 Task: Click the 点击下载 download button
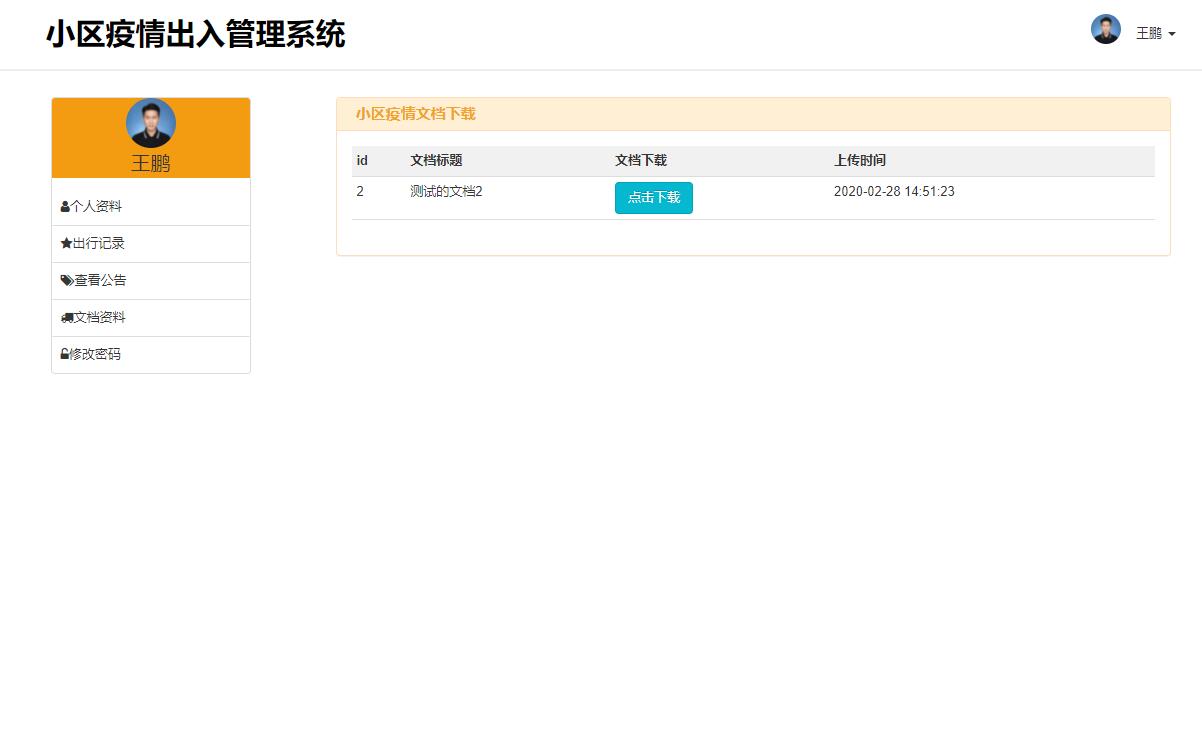[x=653, y=197]
